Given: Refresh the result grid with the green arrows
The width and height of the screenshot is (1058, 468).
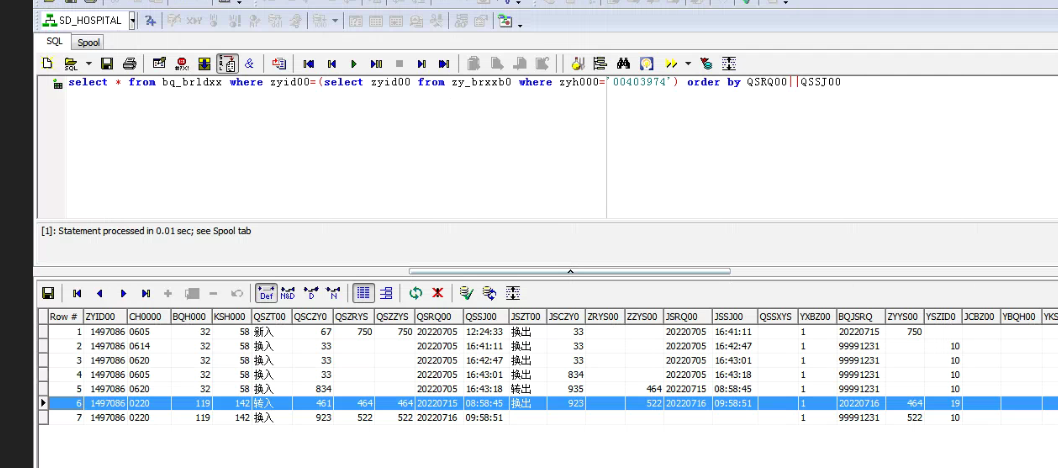Looking at the screenshot, I should (415, 293).
